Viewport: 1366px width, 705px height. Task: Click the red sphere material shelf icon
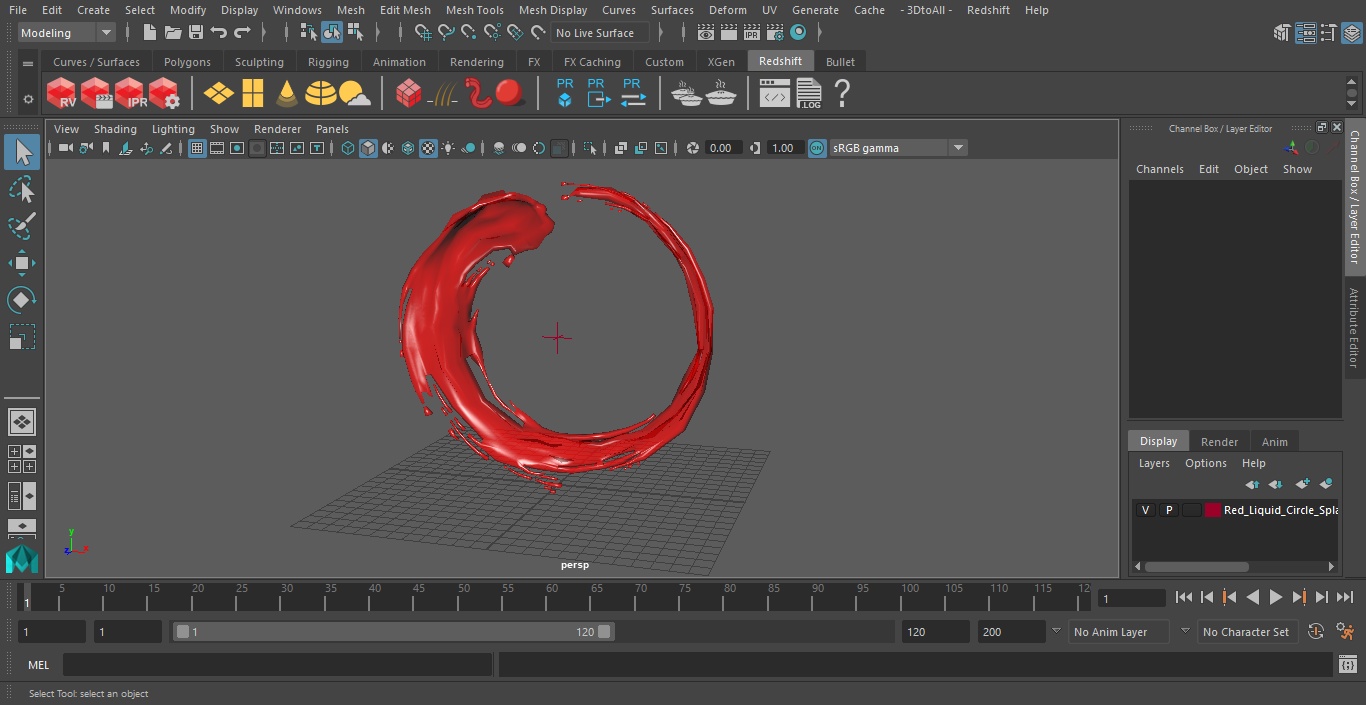[x=510, y=94]
